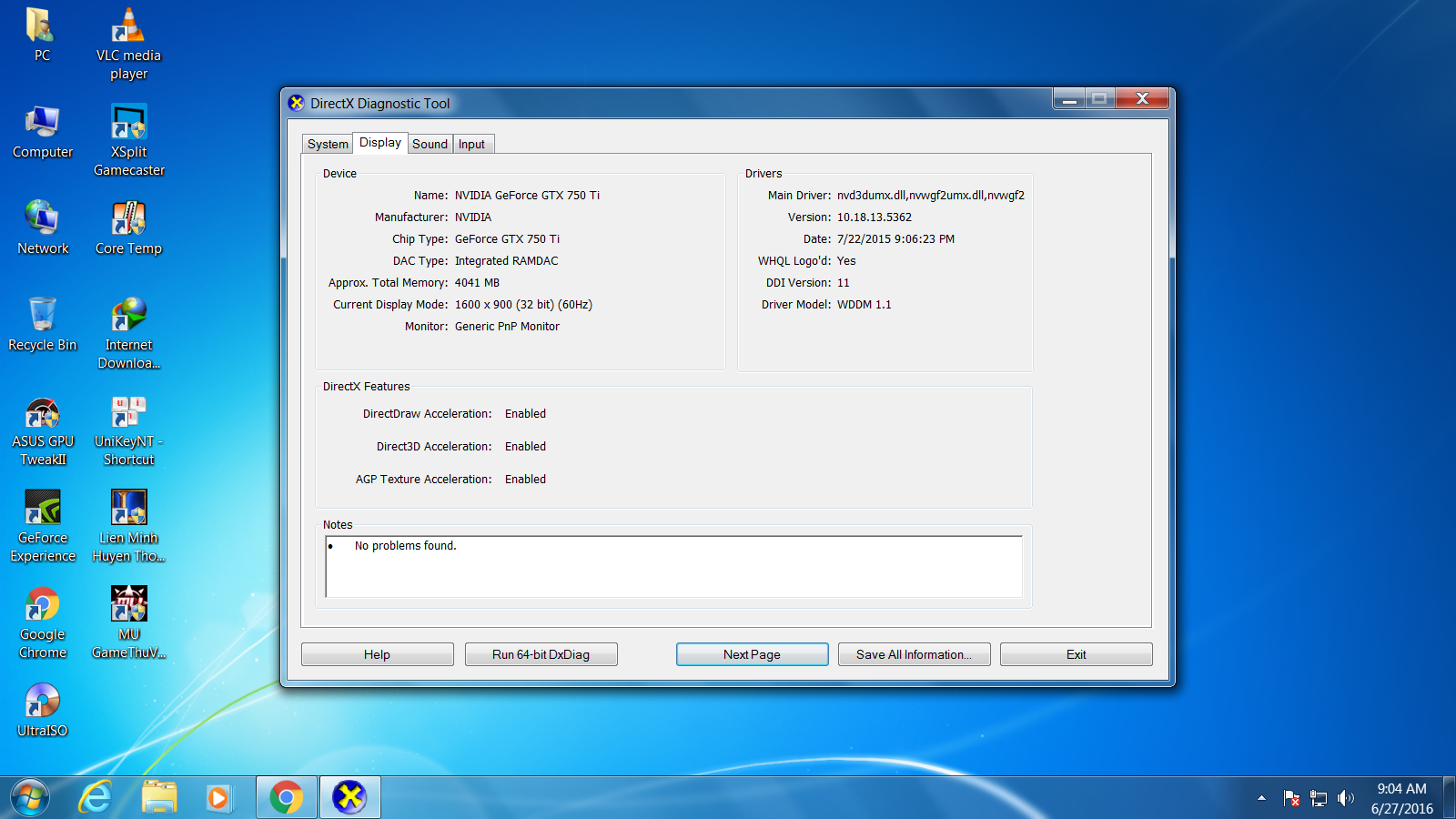The height and width of the screenshot is (819, 1456).
Task: Select the Display tab
Action: click(x=380, y=143)
